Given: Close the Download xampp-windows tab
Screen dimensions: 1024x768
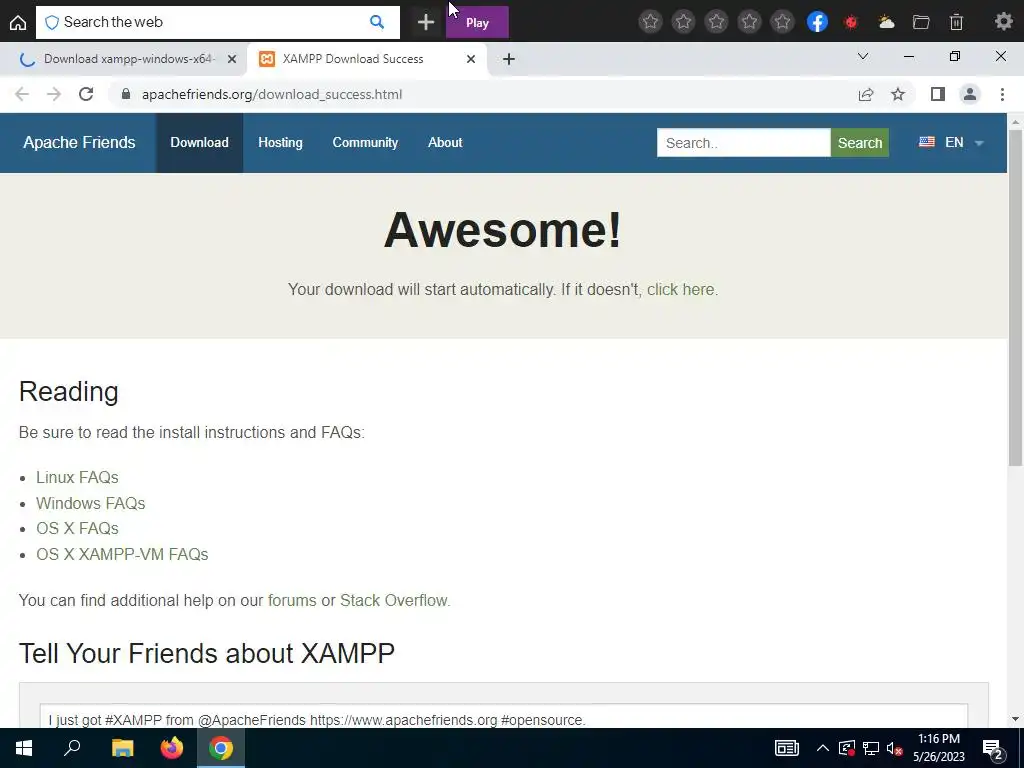Looking at the screenshot, I should coord(232,59).
